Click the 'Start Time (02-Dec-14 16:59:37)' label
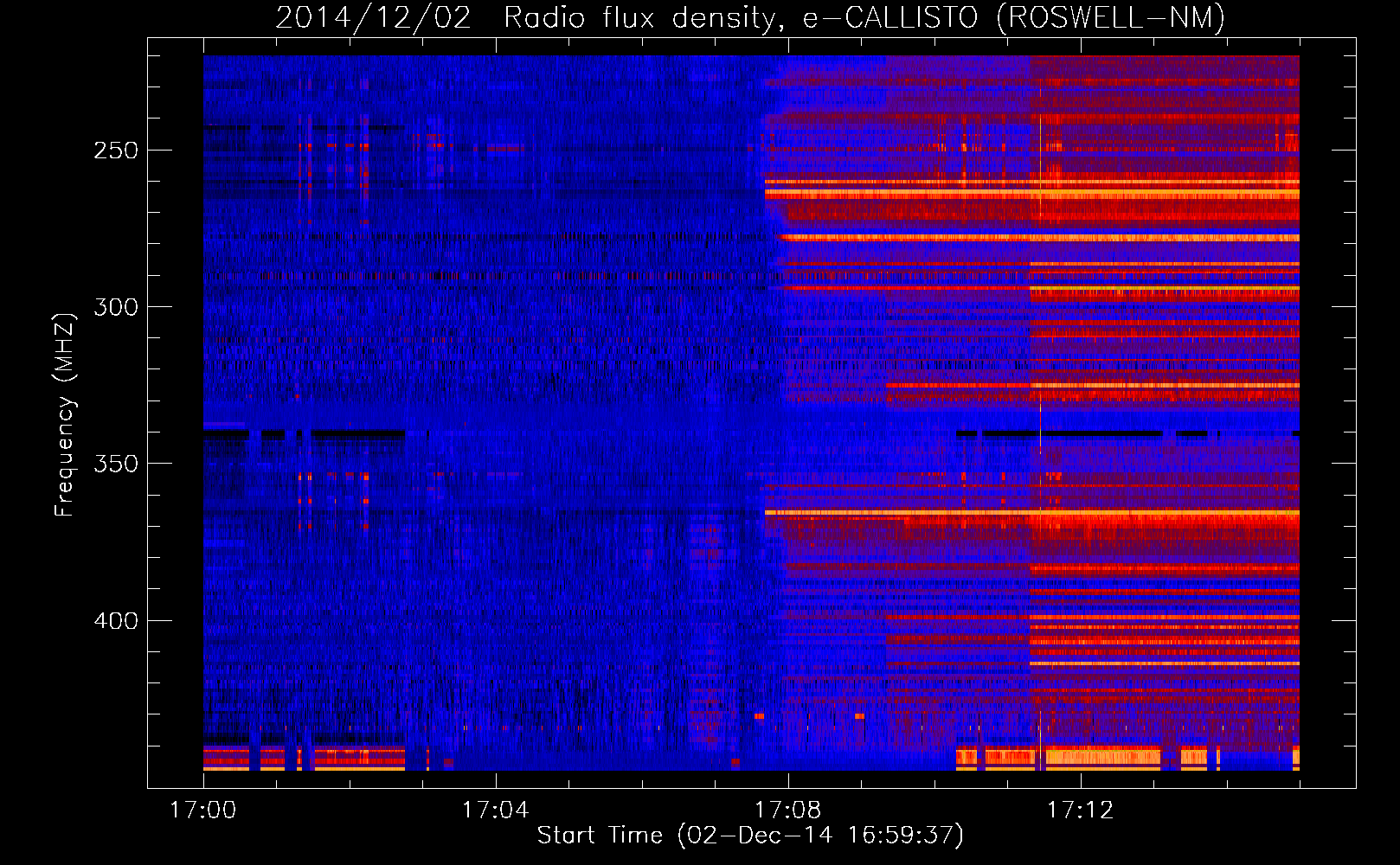 (750, 836)
